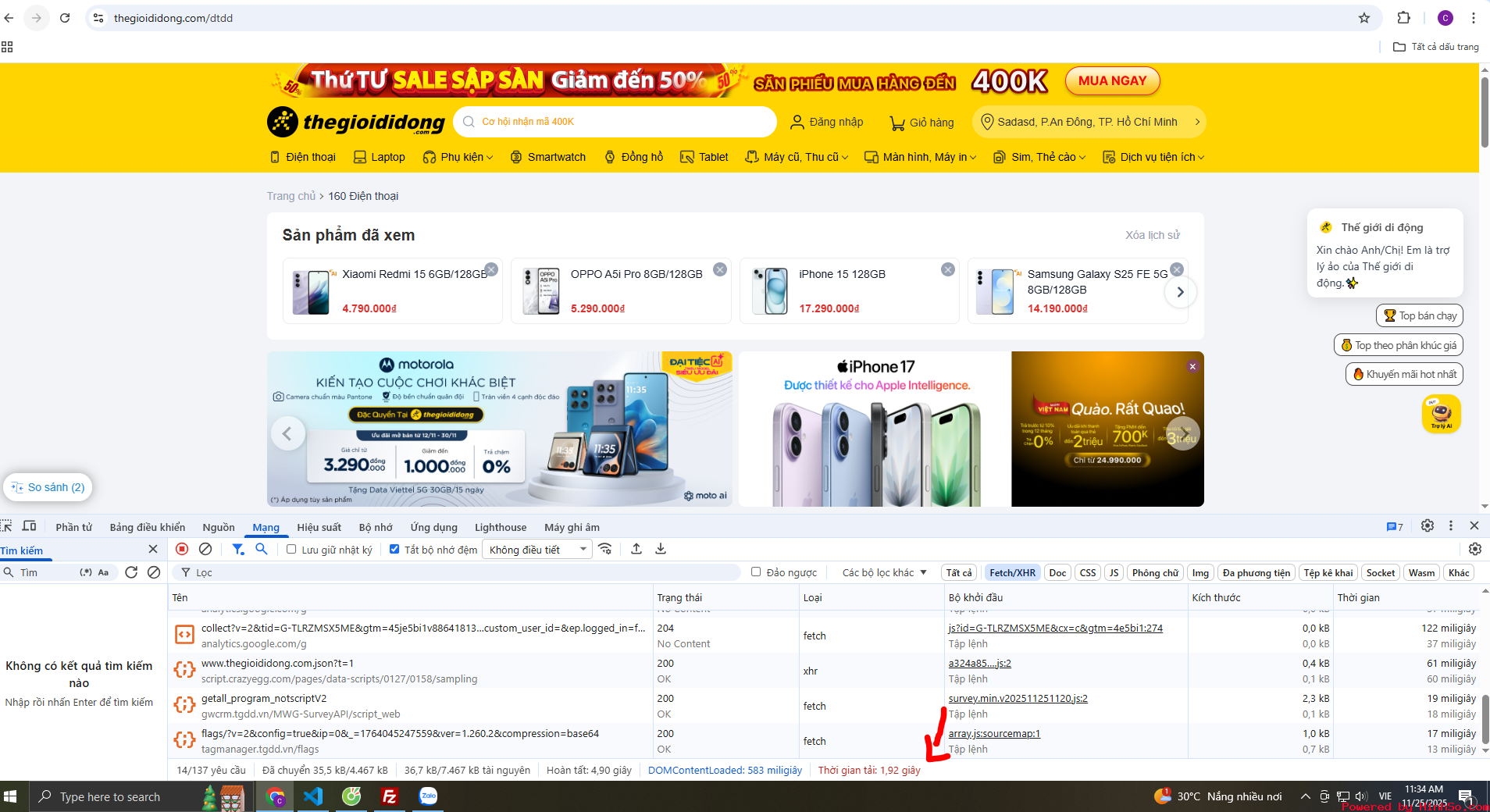Click the import HAR upload icon
Screen dimensions: 1490x812
636,549
